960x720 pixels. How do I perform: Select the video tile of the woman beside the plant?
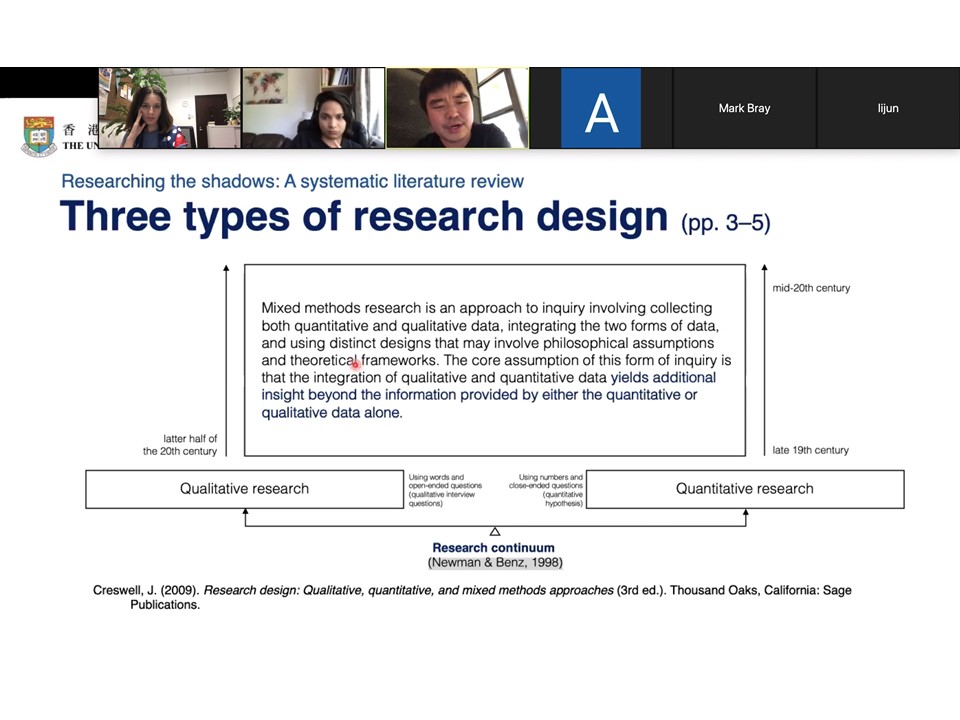click(x=170, y=108)
